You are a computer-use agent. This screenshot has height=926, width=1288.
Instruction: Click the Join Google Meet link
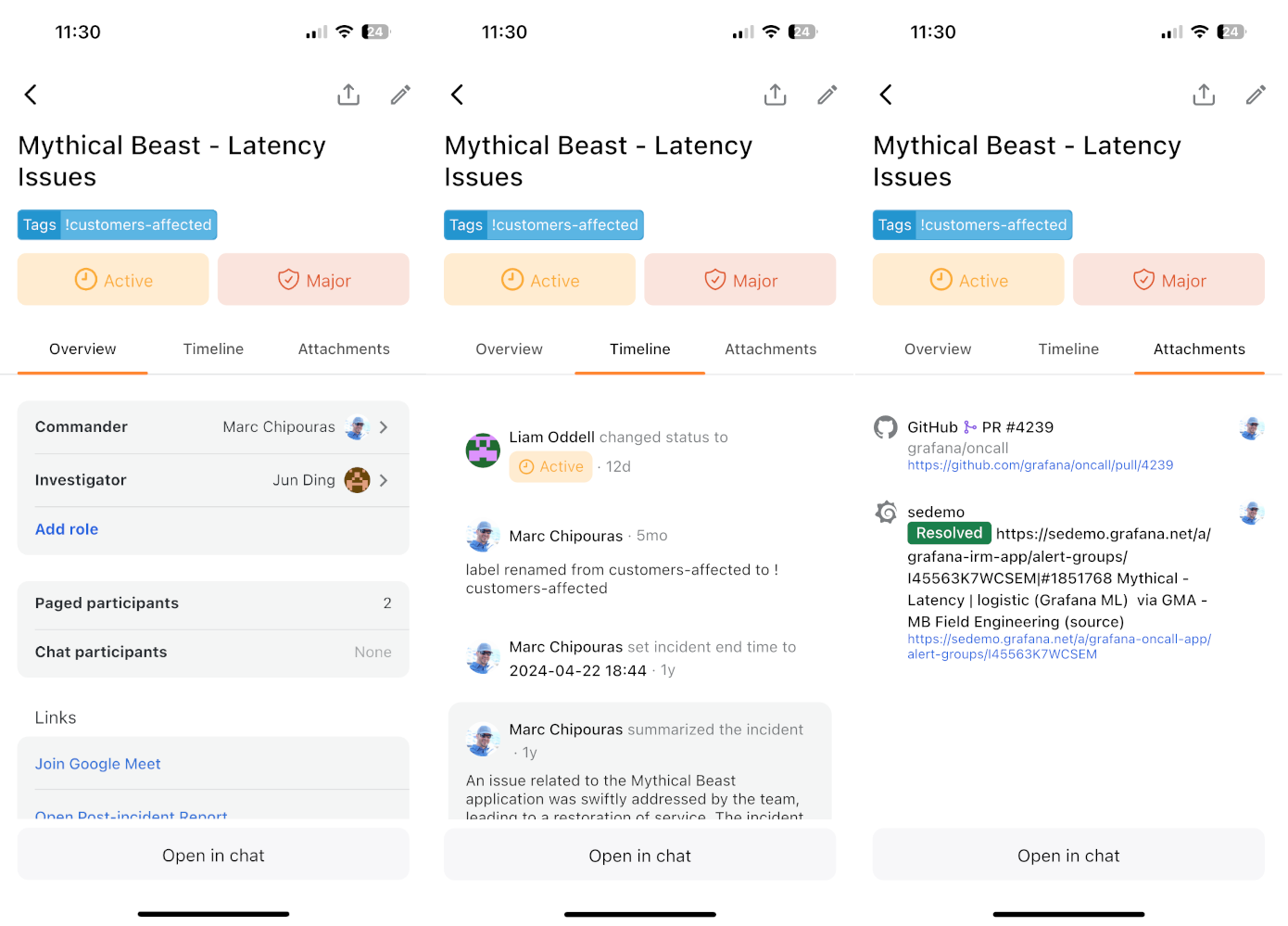[x=98, y=764]
